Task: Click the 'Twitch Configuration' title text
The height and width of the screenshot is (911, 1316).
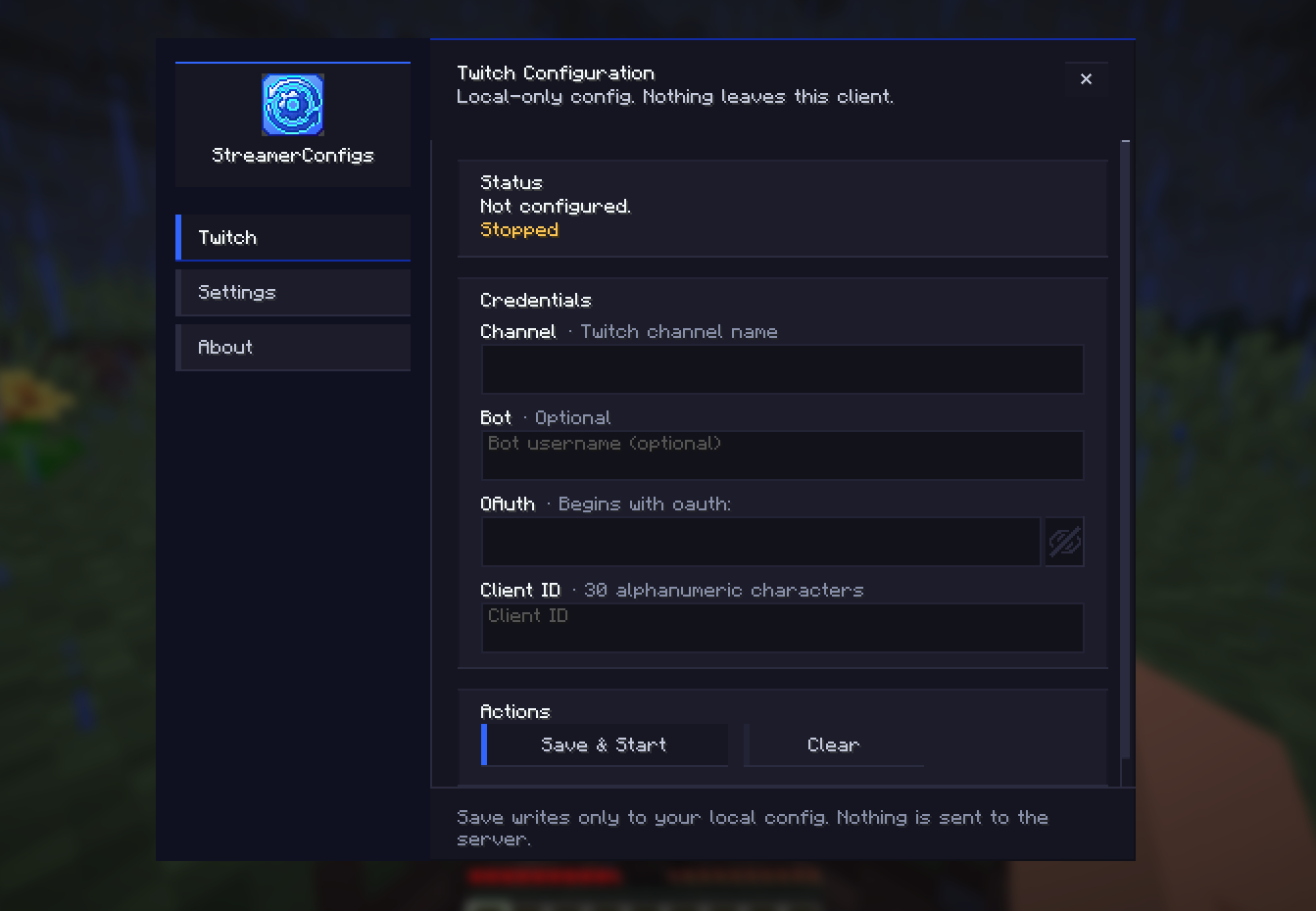Action: click(556, 73)
